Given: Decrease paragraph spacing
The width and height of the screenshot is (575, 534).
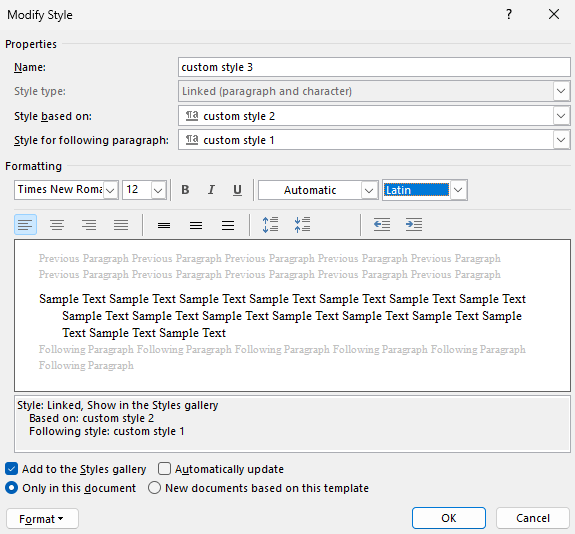Looking at the screenshot, I should click(303, 224).
